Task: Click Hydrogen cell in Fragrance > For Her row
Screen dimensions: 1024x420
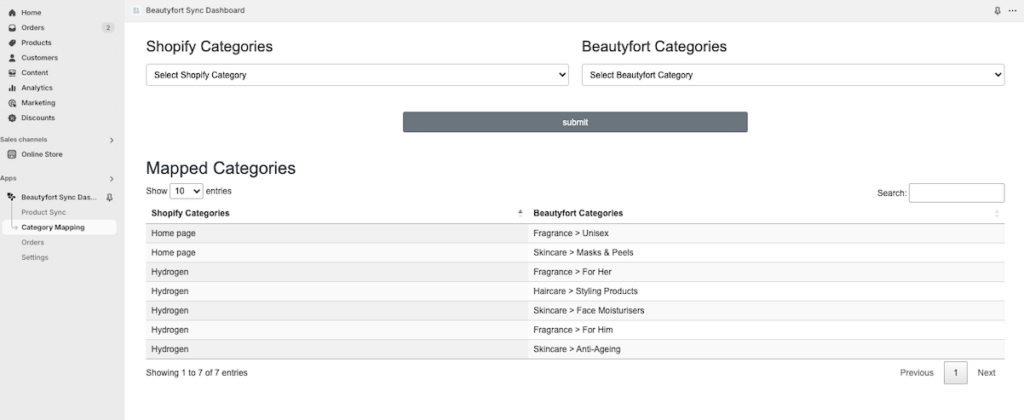Action: 337,272
